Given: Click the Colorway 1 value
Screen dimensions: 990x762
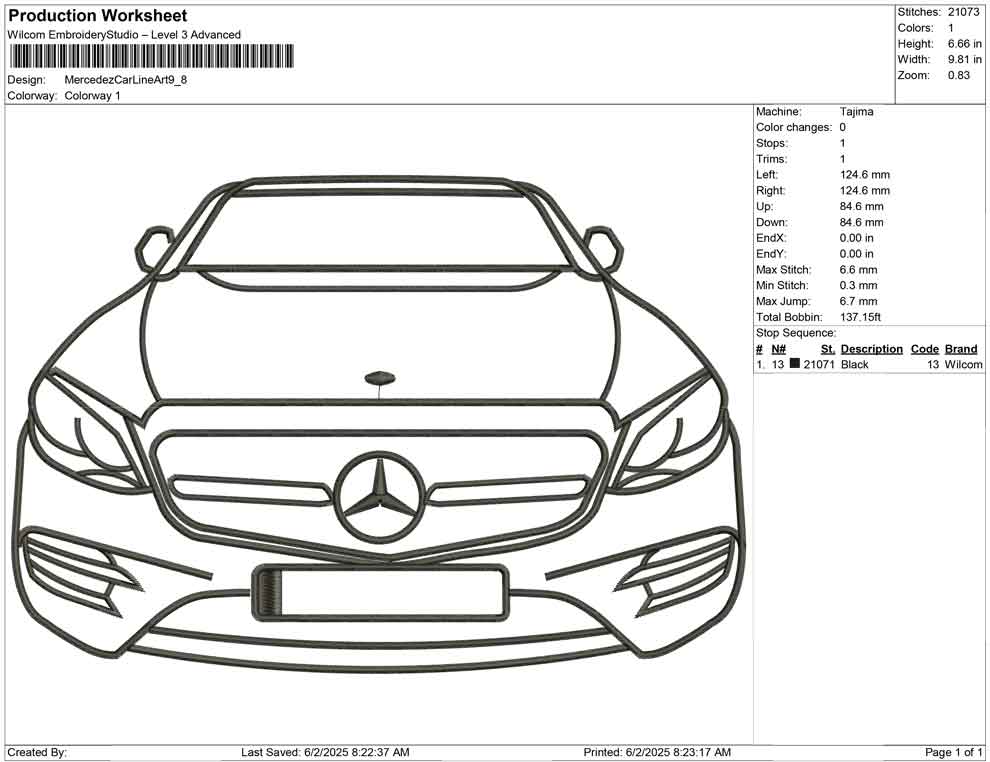Looking at the screenshot, I should (x=92, y=96).
